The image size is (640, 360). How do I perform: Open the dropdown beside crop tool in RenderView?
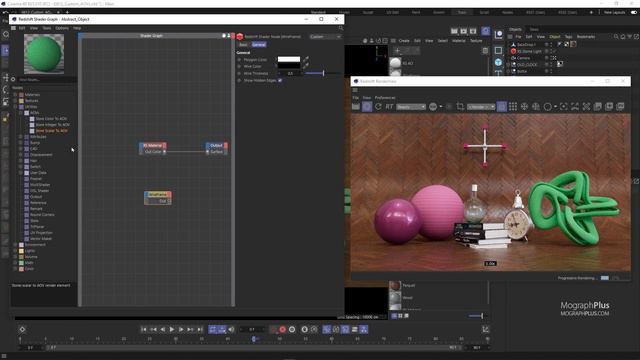point(481,107)
